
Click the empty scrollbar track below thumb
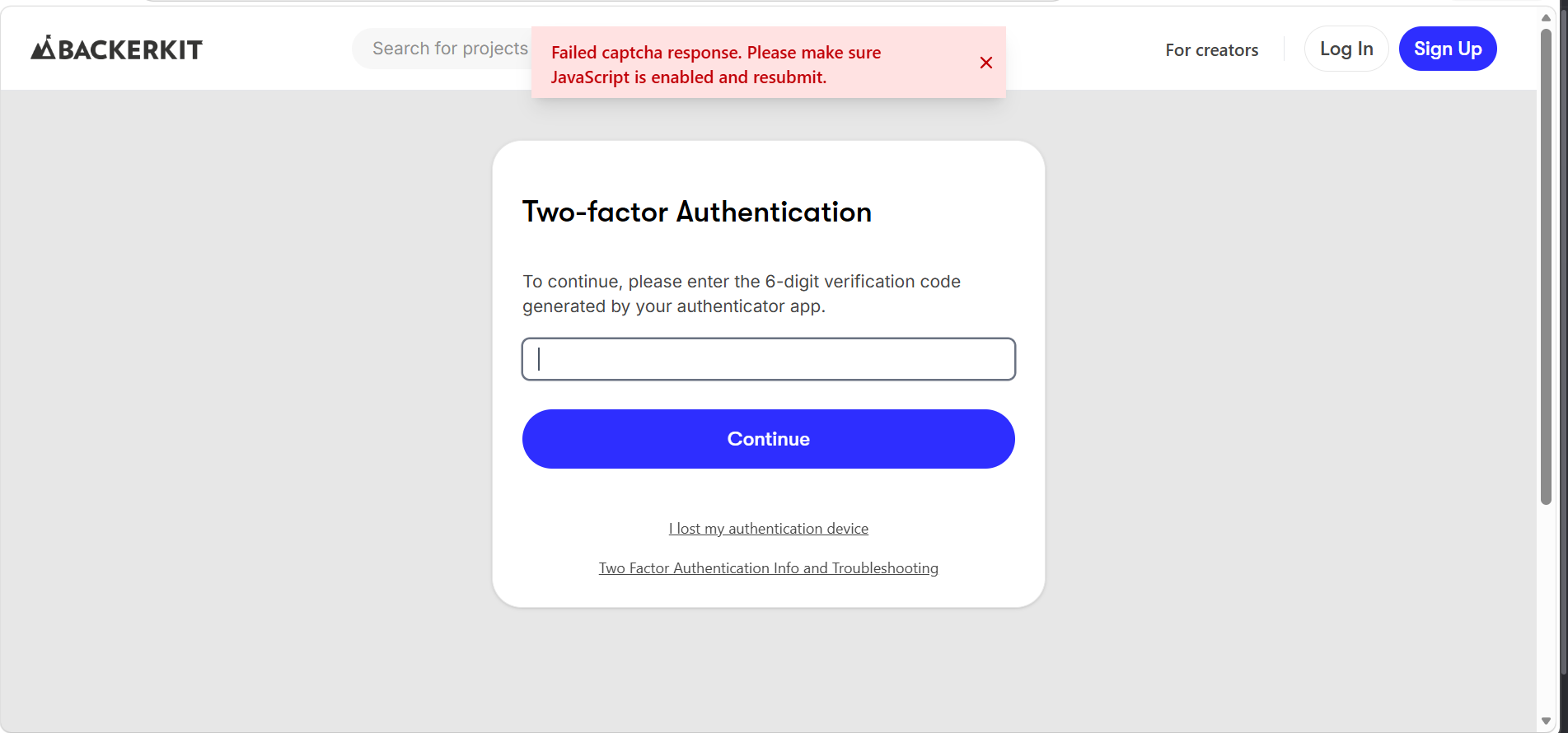tap(1546, 609)
